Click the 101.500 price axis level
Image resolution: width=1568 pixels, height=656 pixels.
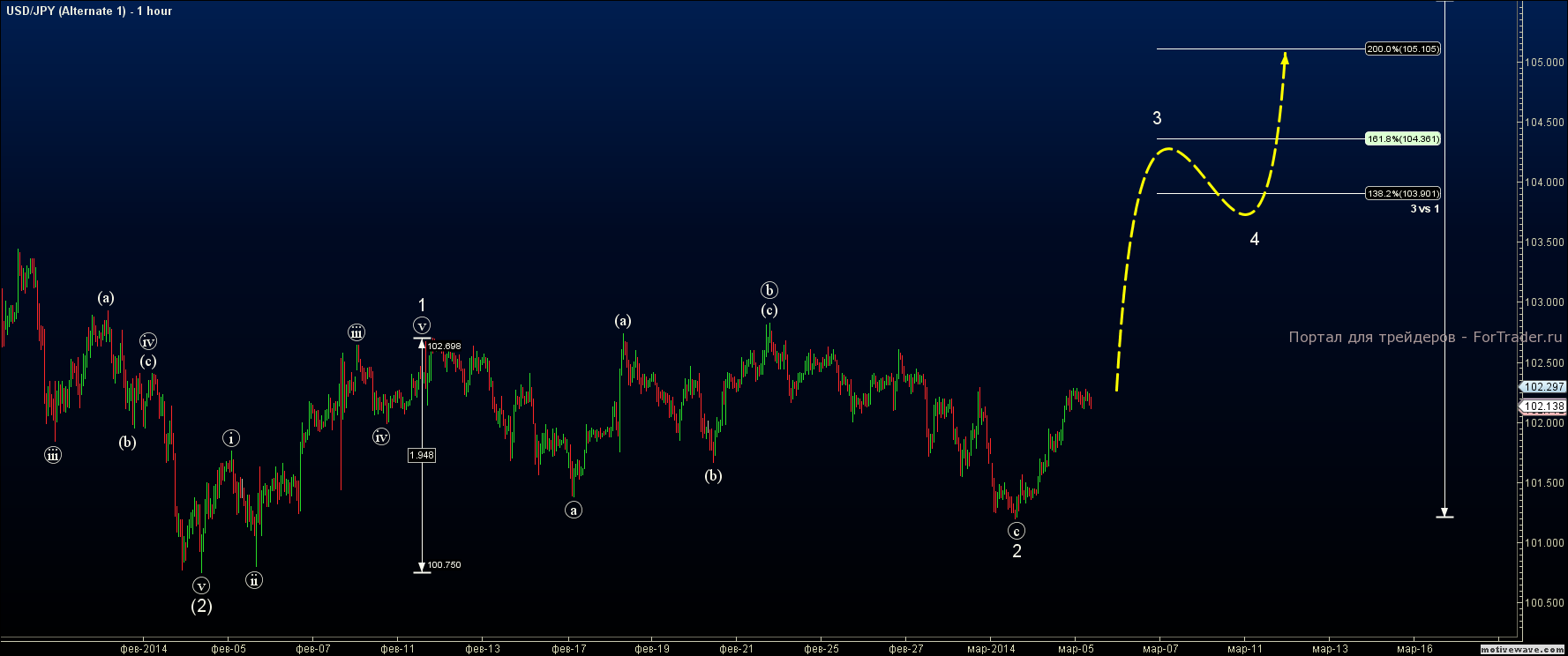tap(1544, 483)
